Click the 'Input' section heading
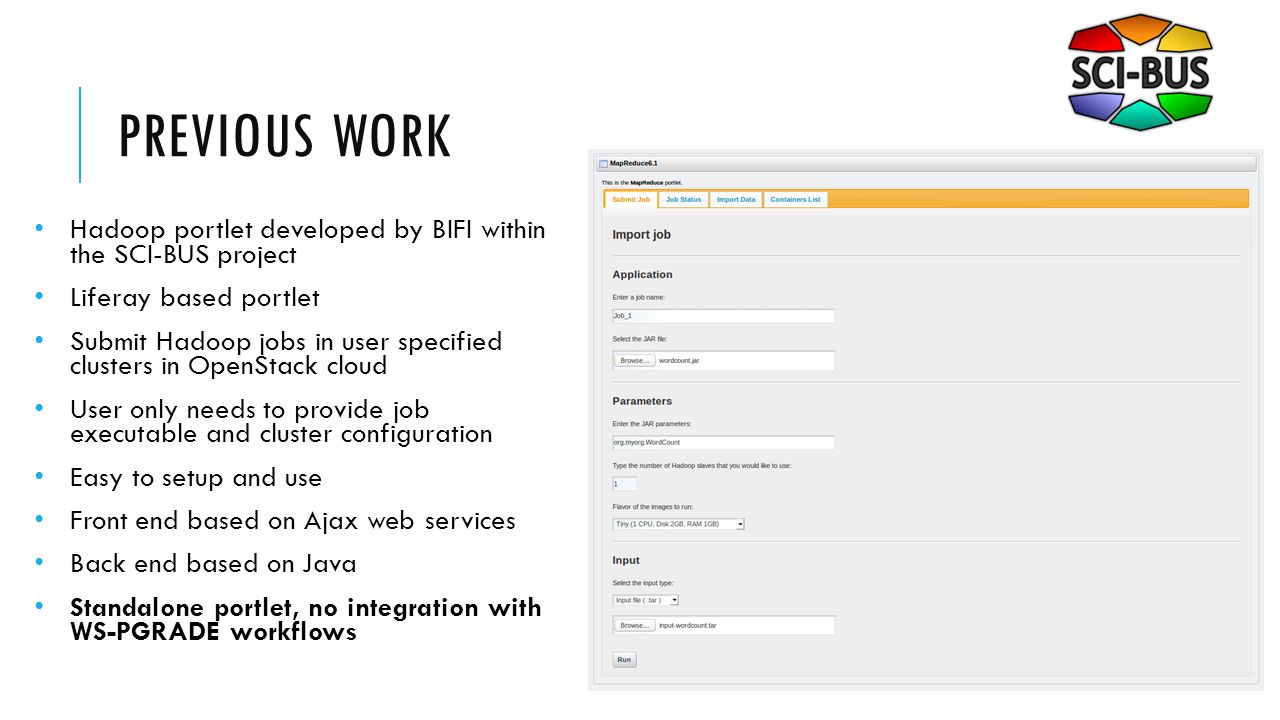Viewport: 1280px width, 720px height. [626, 560]
